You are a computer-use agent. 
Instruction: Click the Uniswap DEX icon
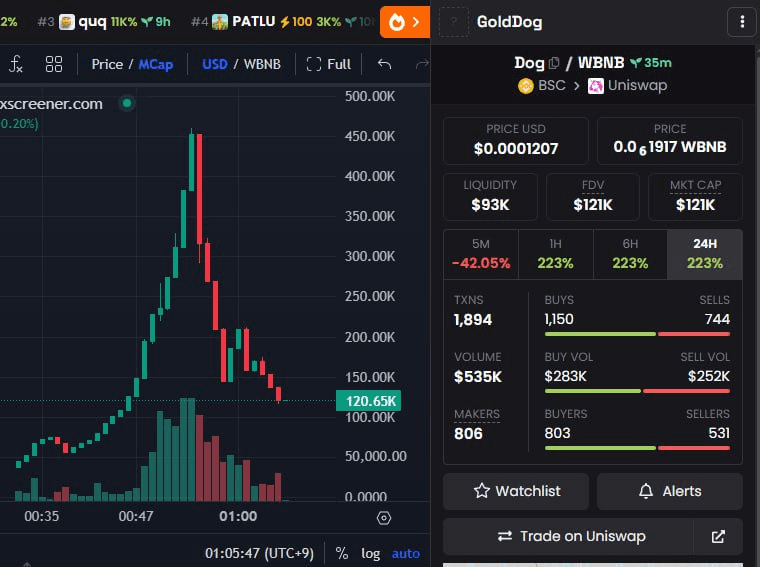tap(596, 86)
